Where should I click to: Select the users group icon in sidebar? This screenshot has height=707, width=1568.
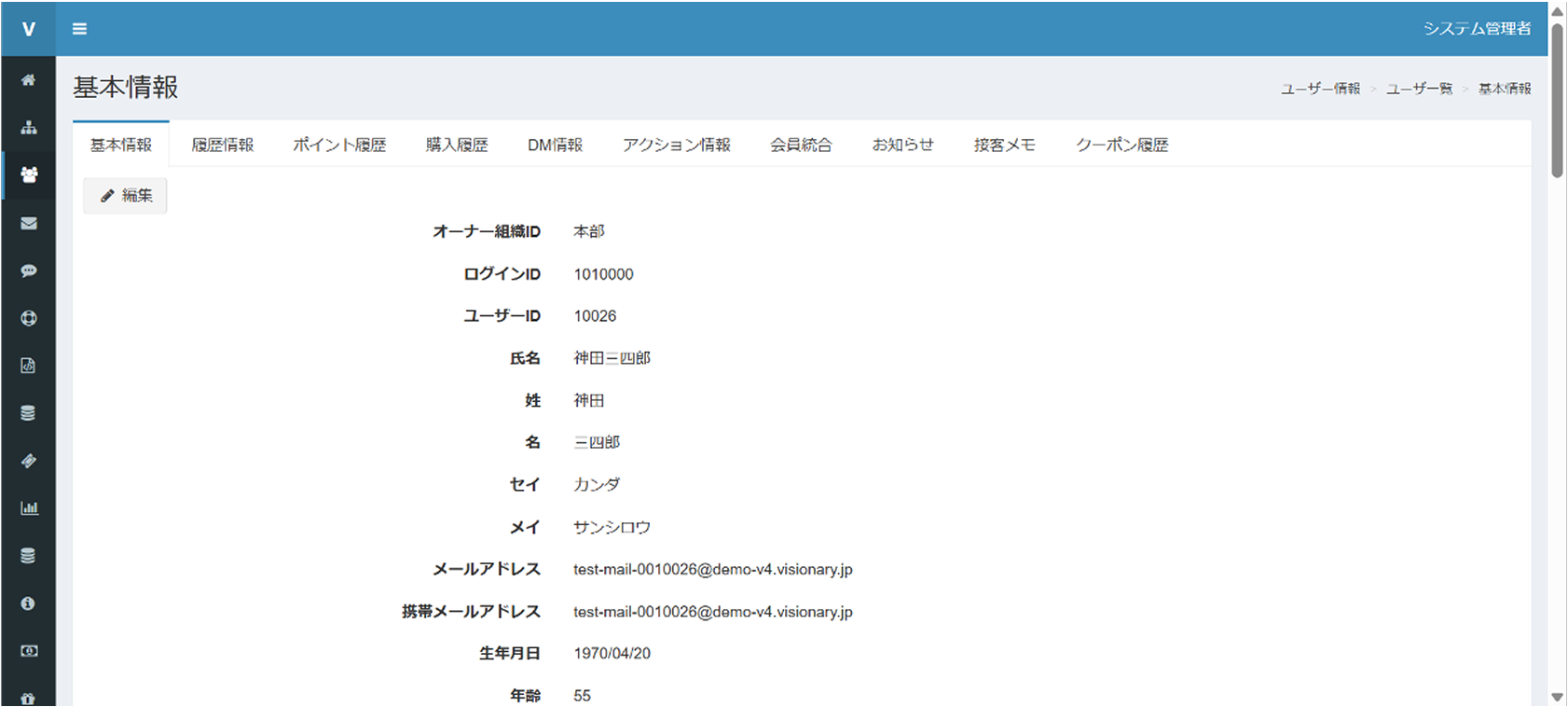pos(28,175)
